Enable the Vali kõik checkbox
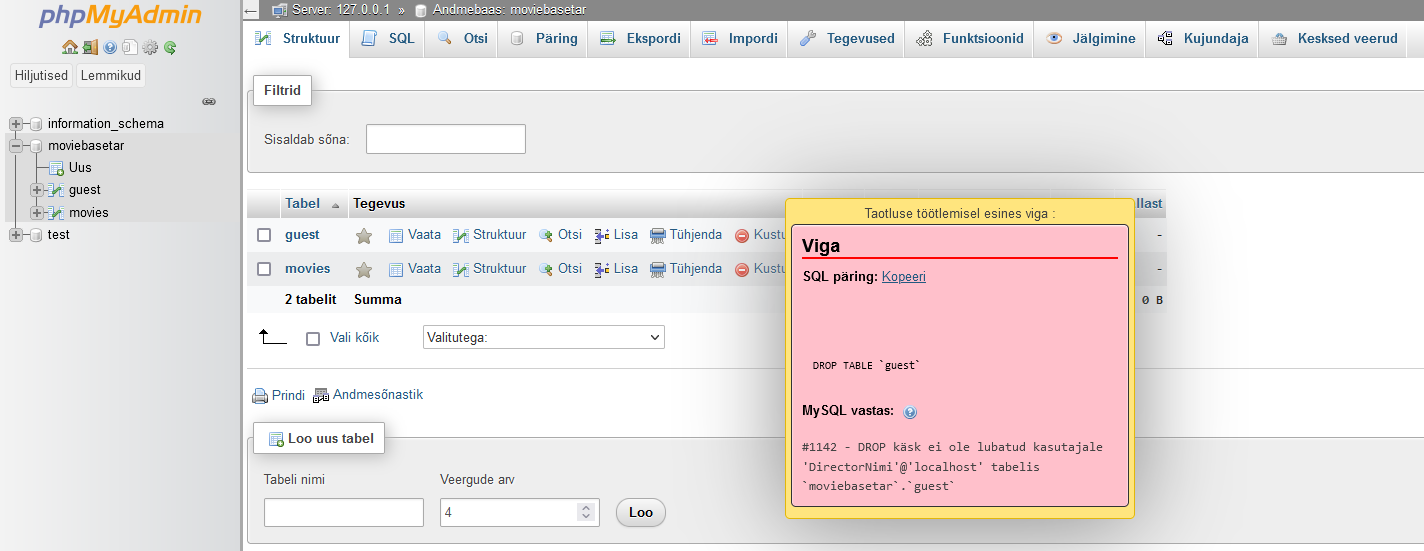Image resolution: width=1424 pixels, height=551 pixels. pyautogui.click(x=313, y=339)
